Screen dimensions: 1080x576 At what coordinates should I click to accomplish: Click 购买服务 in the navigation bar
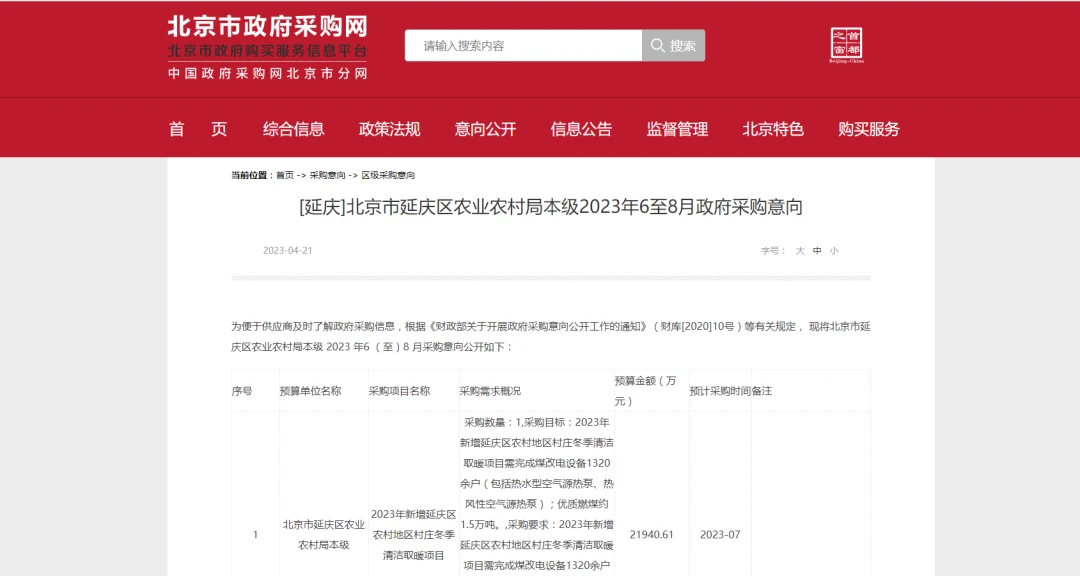click(x=869, y=129)
